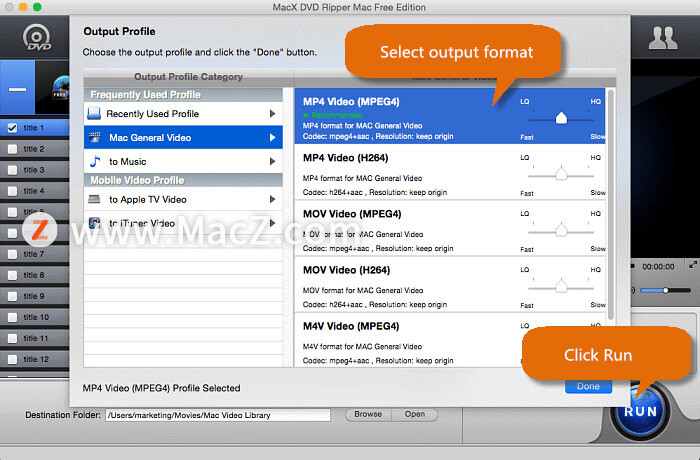This screenshot has height=460, width=700.
Task: Expand to Apple TV Video arrow
Action: [x=272, y=199]
